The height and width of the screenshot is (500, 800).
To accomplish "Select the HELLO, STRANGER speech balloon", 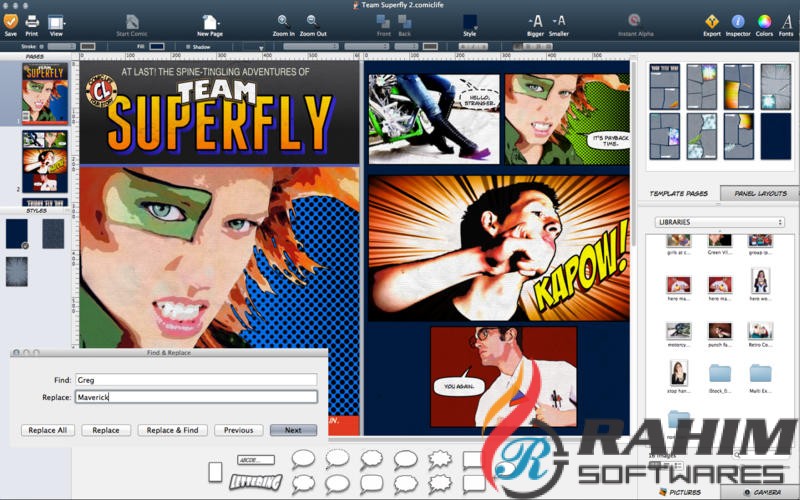I will tap(478, 98).
